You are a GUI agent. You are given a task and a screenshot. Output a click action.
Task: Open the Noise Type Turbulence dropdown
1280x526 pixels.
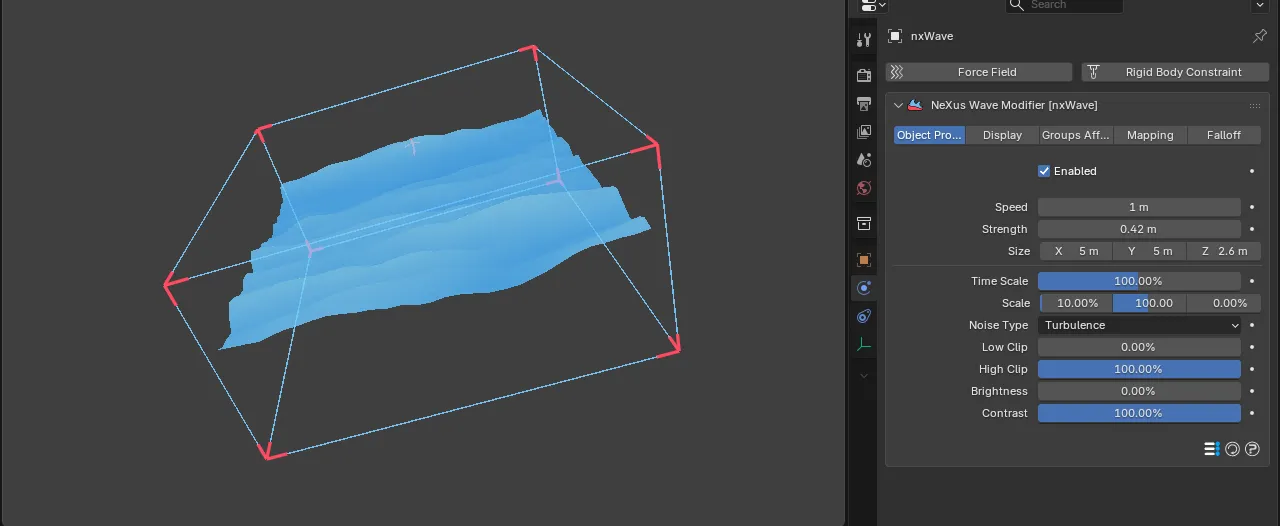pos(1139,325)
